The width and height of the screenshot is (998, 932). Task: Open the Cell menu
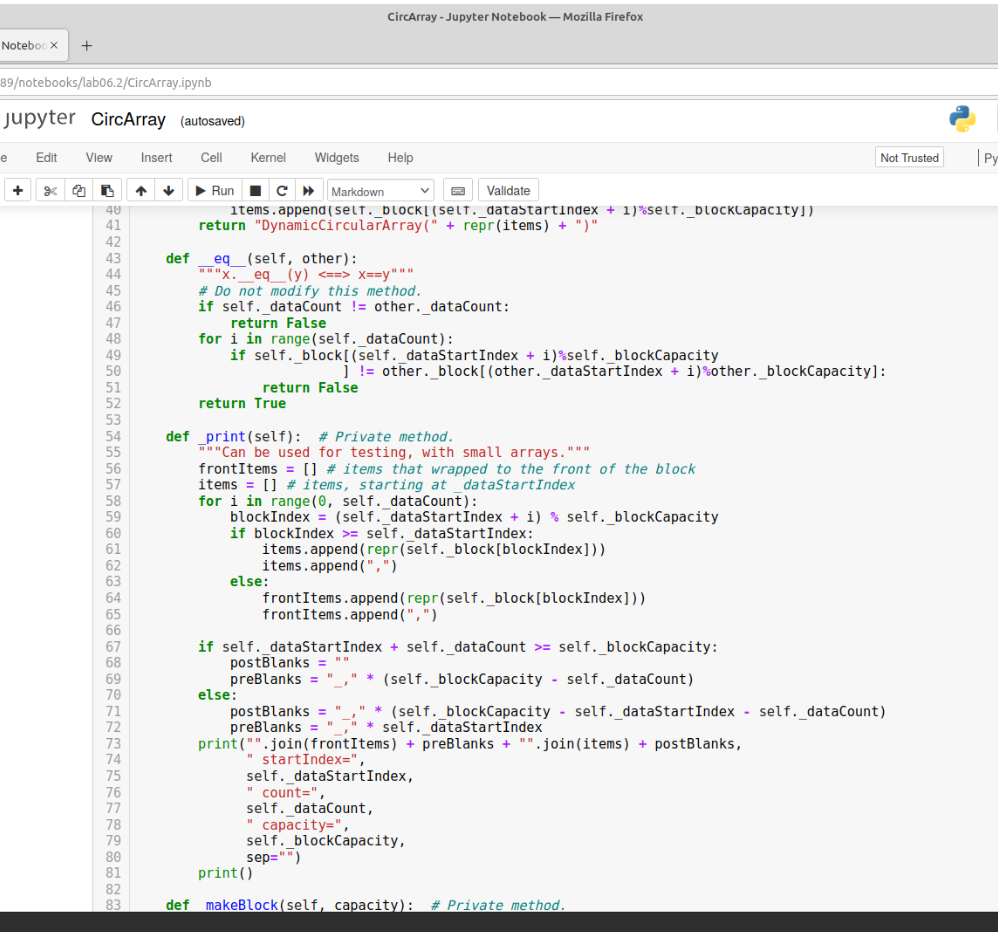pyautogui.click(x=211, y=157)
